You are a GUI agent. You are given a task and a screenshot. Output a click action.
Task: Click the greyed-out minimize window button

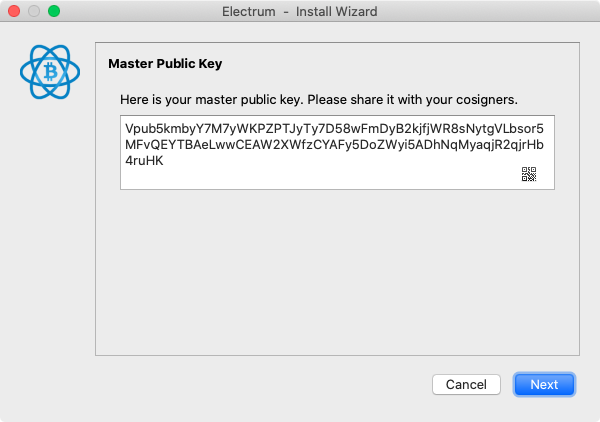[34, 11]
